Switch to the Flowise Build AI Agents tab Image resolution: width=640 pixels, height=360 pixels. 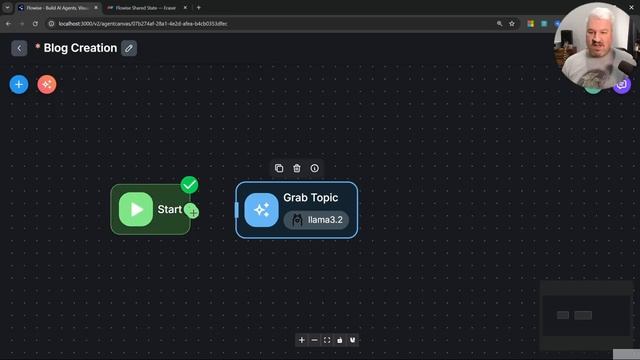pyautogui.click(x=57, y=8)
